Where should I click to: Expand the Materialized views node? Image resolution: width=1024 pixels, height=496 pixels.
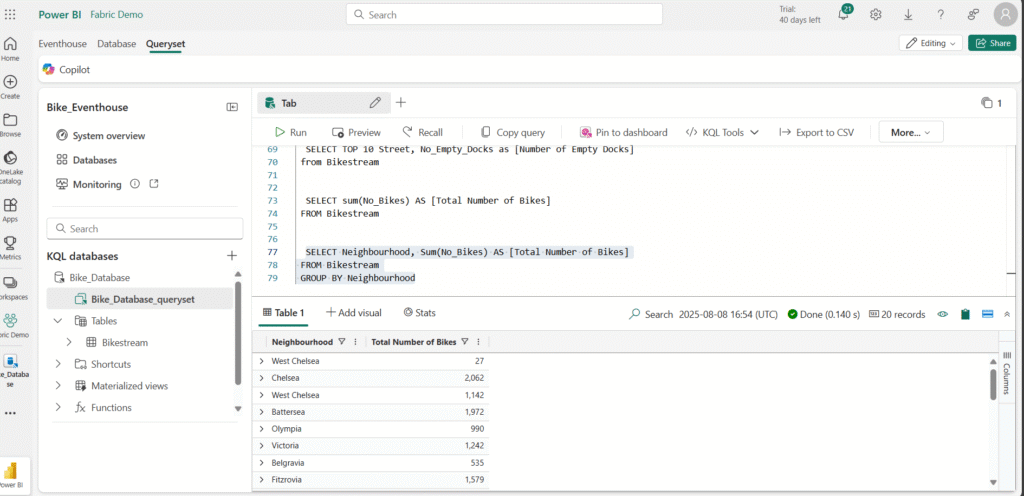58,386
